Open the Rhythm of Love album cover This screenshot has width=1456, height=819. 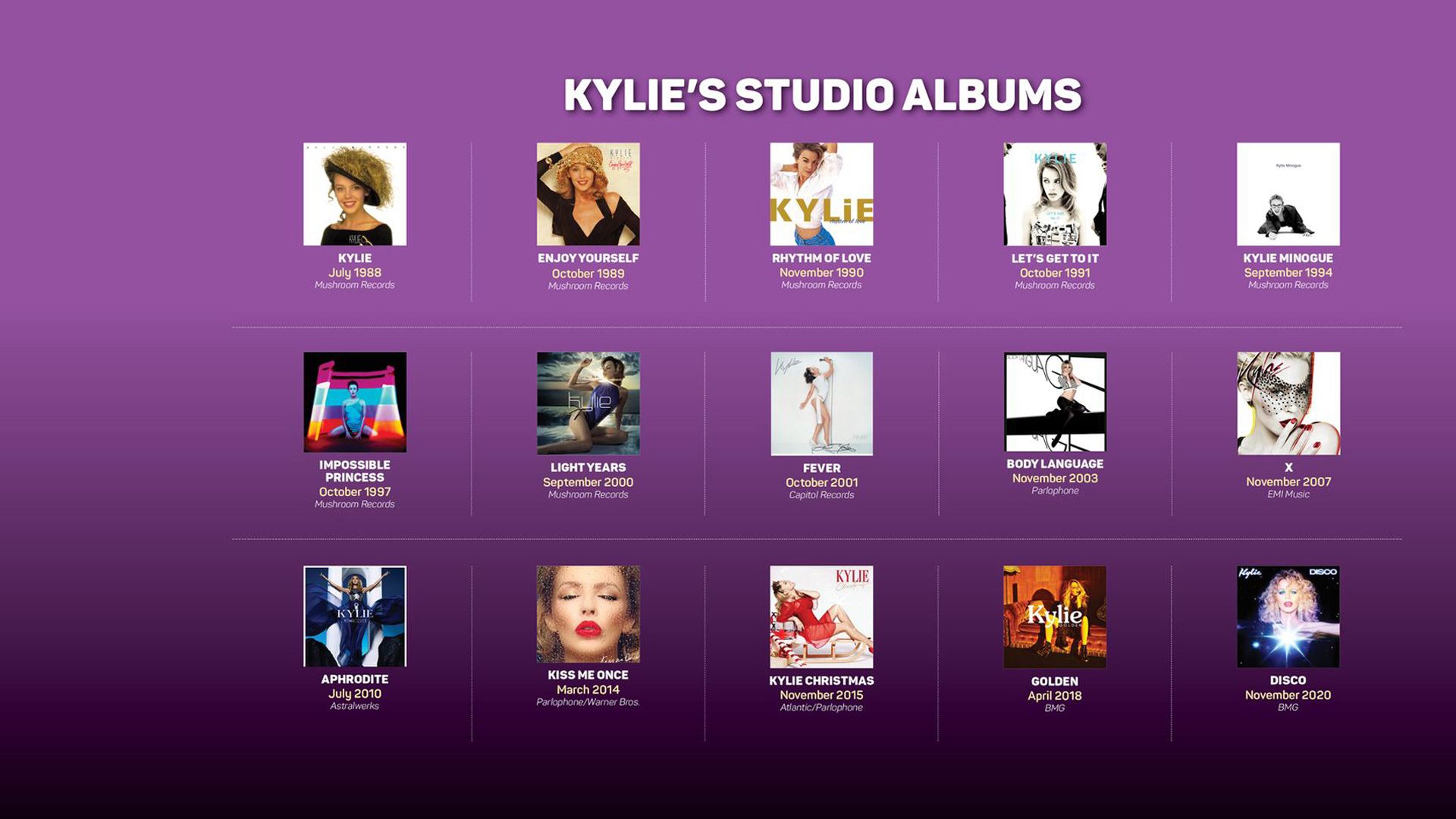pos(821,194)
